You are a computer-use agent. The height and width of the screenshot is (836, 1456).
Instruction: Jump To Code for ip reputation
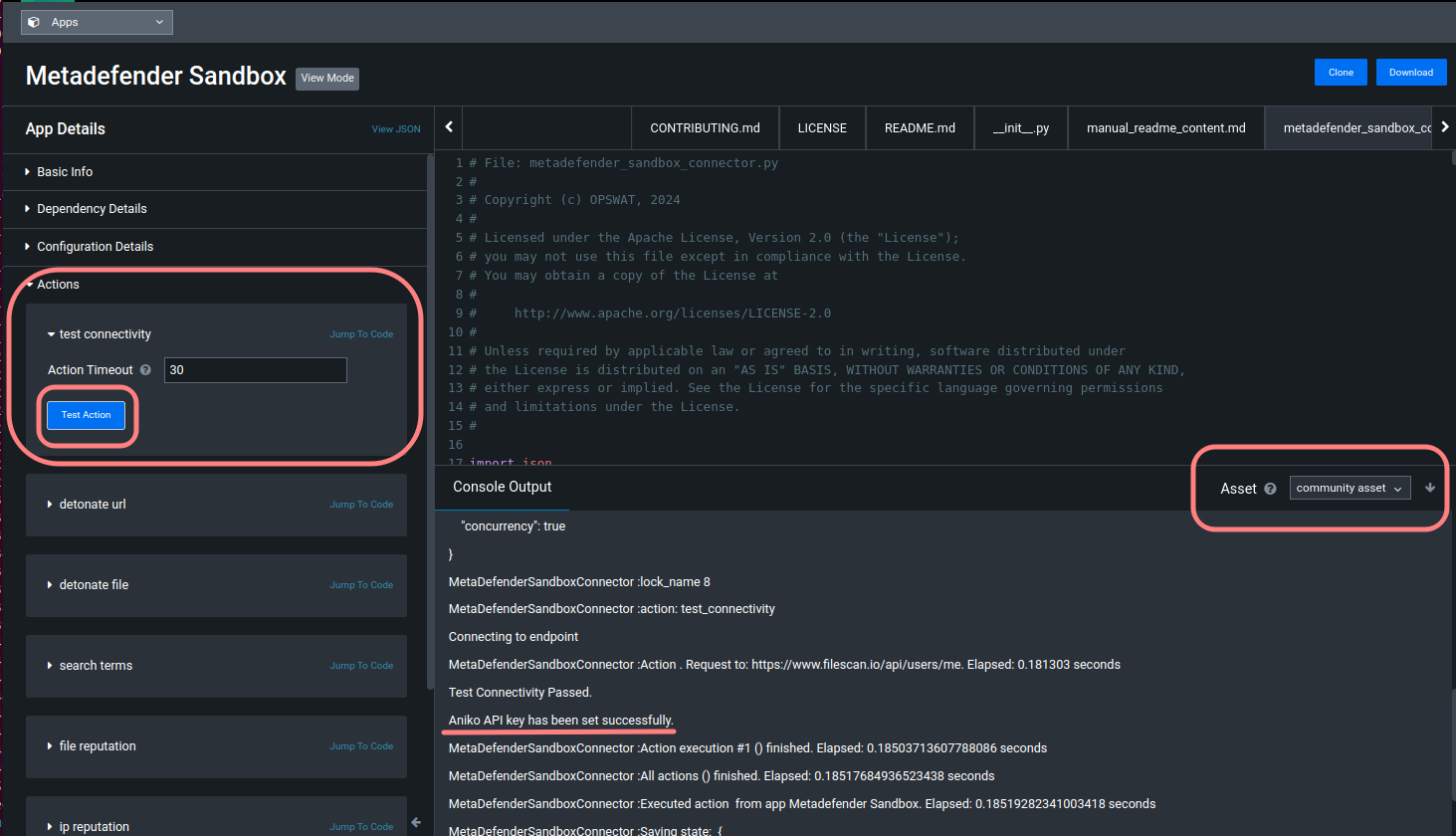[361, 827]
